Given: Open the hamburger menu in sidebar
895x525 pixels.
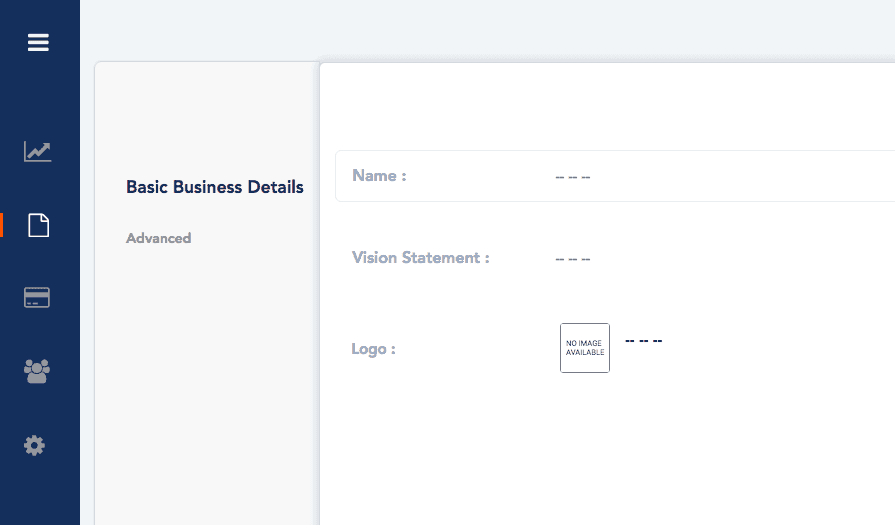Looking at the screenshot, I should (x=38, y=42).
